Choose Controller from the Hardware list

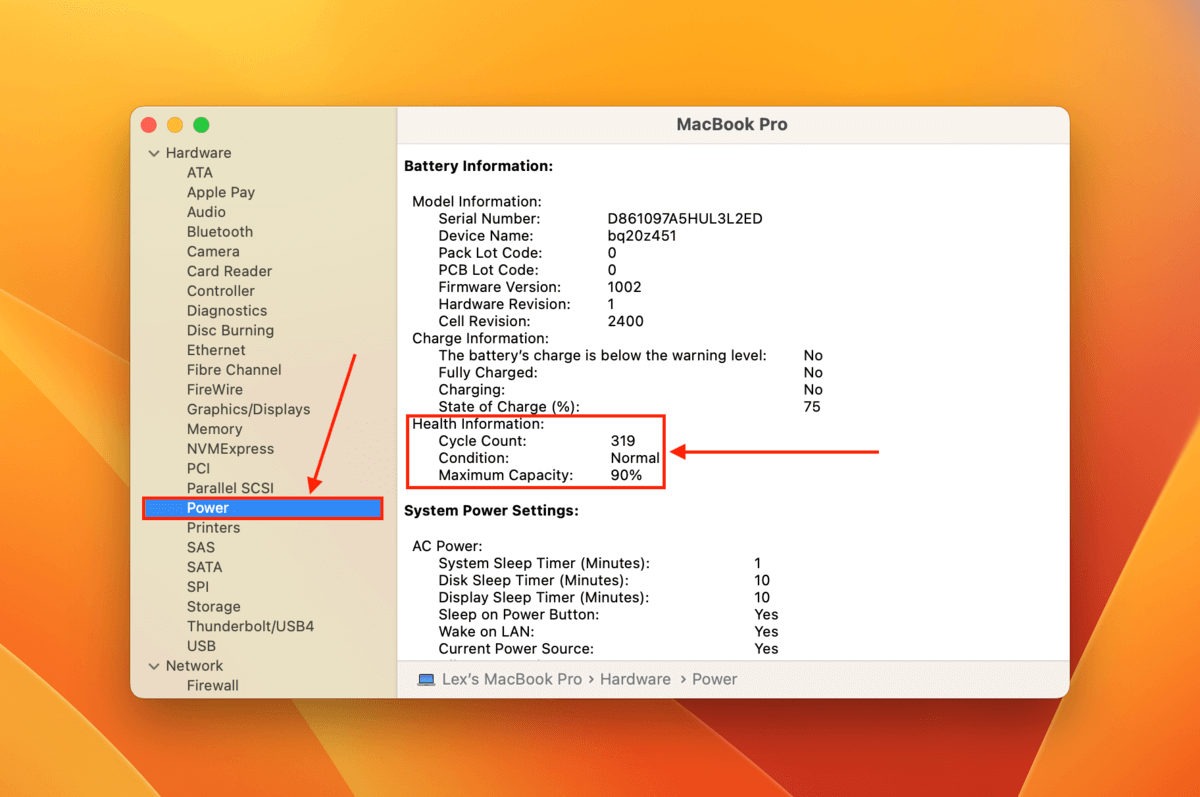tap(221, 291)
